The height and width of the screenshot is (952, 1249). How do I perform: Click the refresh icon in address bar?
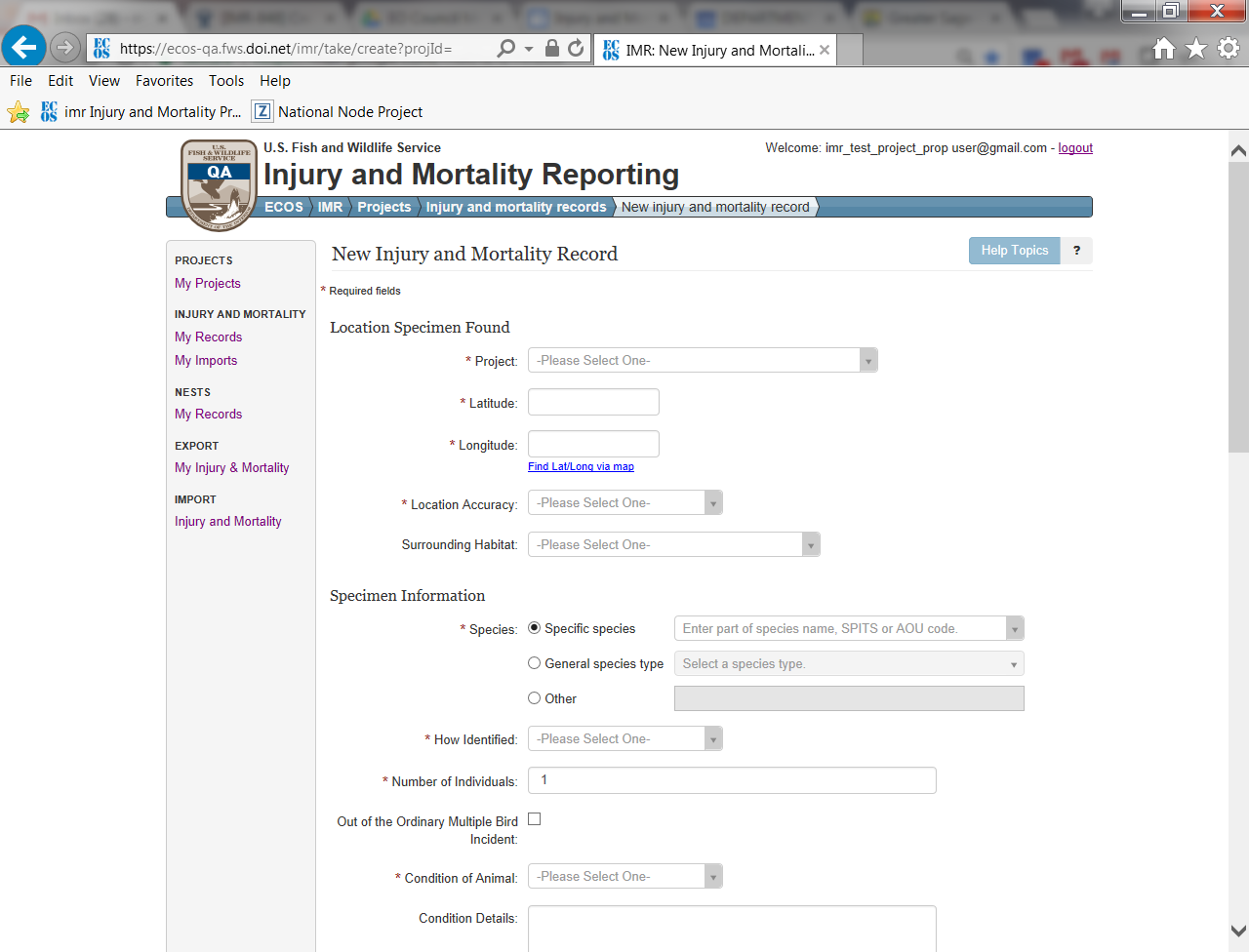tap(576, 48)
